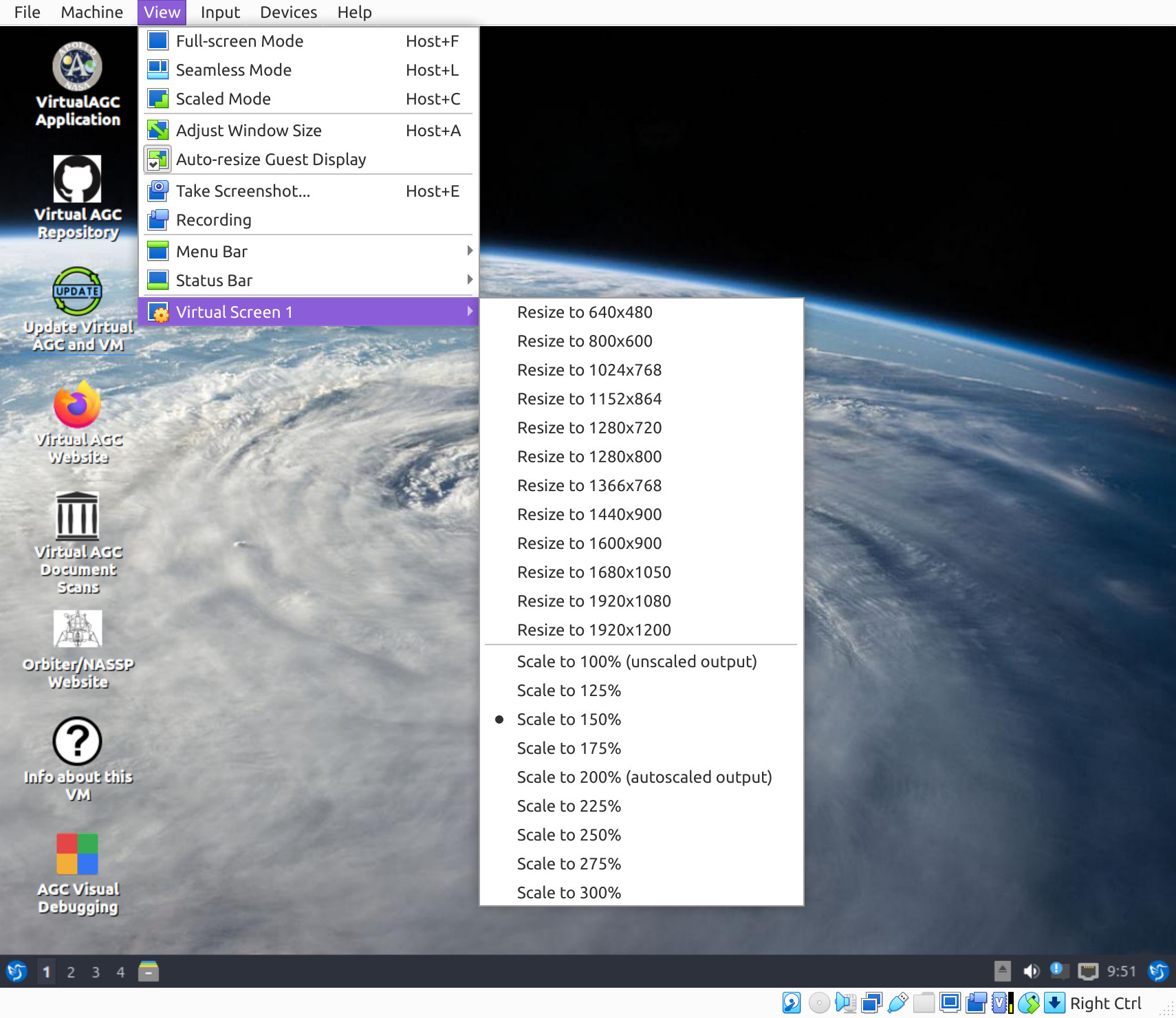Close the open View menu
The image size is (1176, 1018).
[x=162, y=12]
